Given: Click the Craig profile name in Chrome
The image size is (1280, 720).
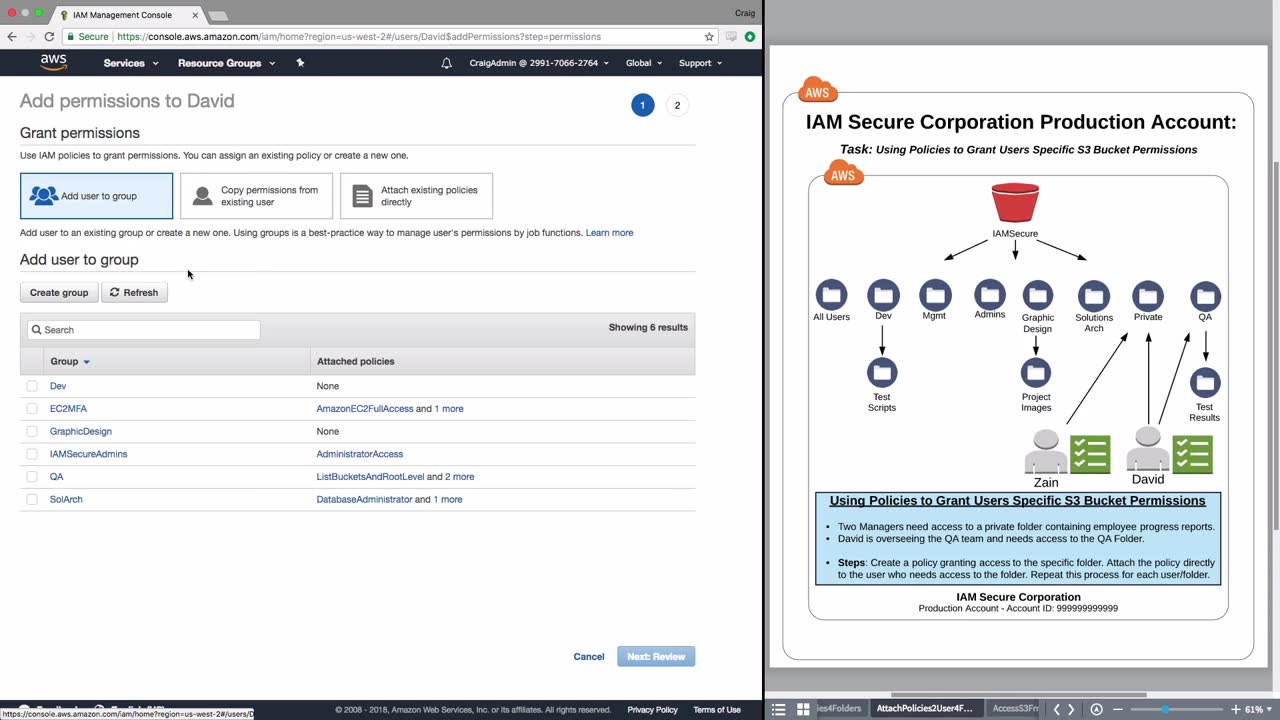Looking at the screenshot, I should pos(745,13).
